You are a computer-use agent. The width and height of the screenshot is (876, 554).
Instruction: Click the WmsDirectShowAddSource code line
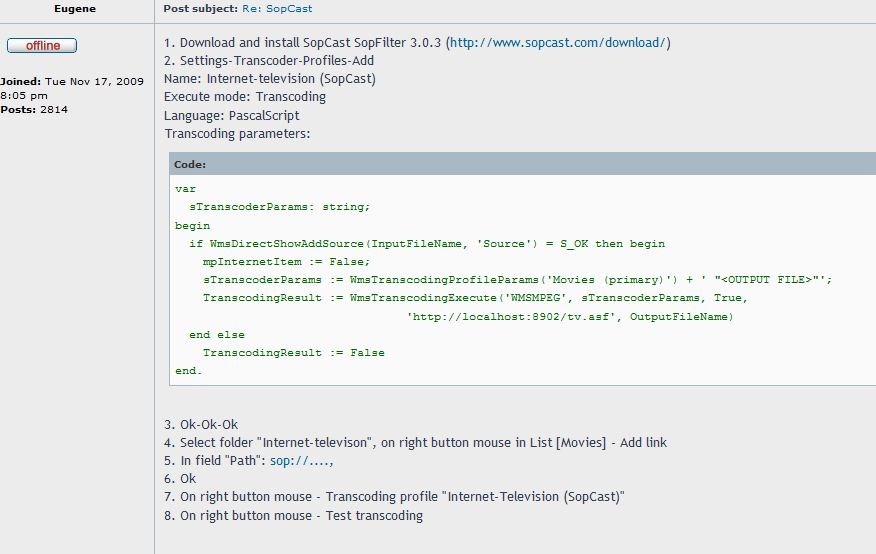pyautogui.click(x=427, y=243)
